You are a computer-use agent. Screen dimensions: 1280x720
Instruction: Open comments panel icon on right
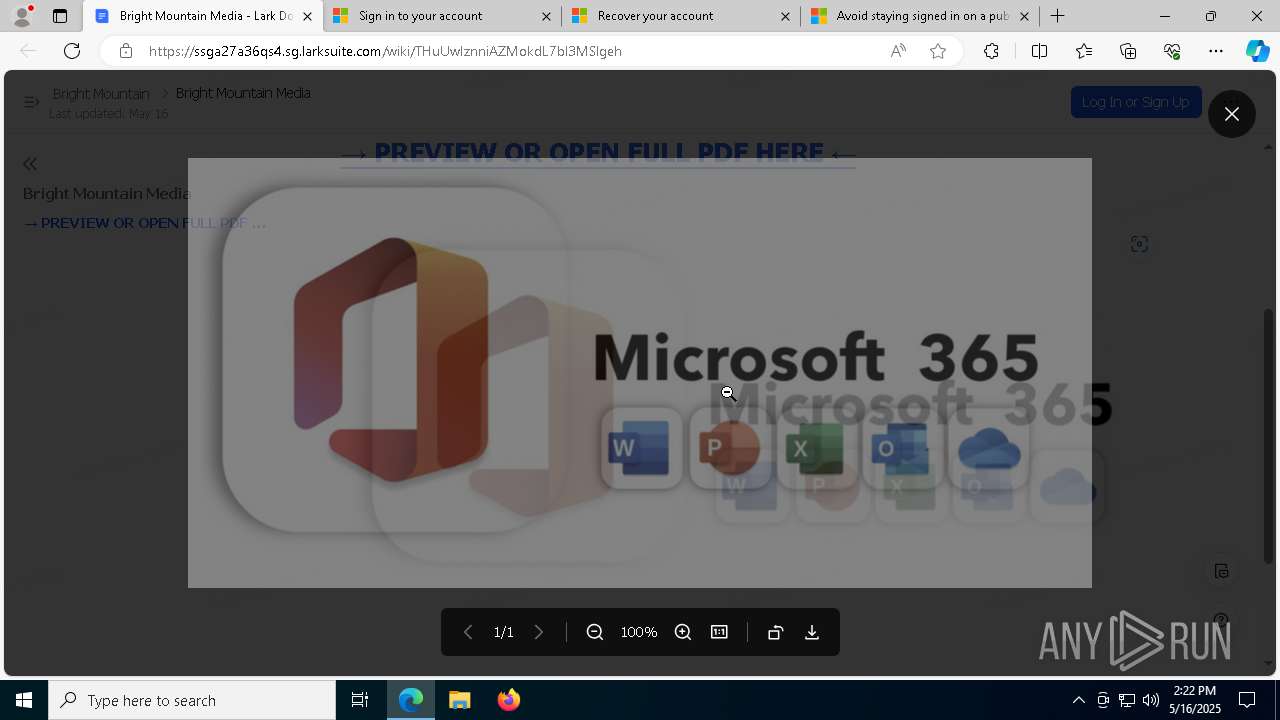pyautogui.click(x=1221, y=571)
